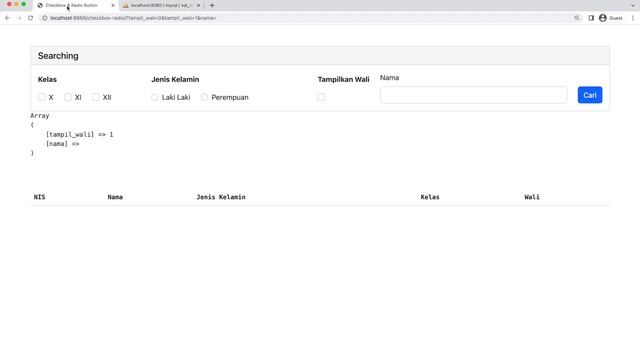
Task: Select the Perempuan radio button
Action: click(204, 97)
